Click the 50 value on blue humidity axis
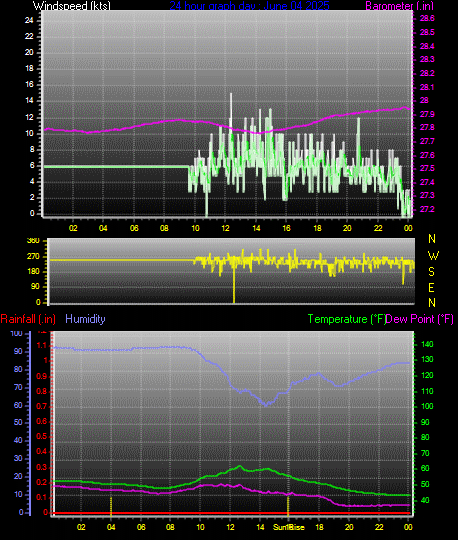Image resolution: width=458 pixels, height=540 pixels. tap(18, 422)
